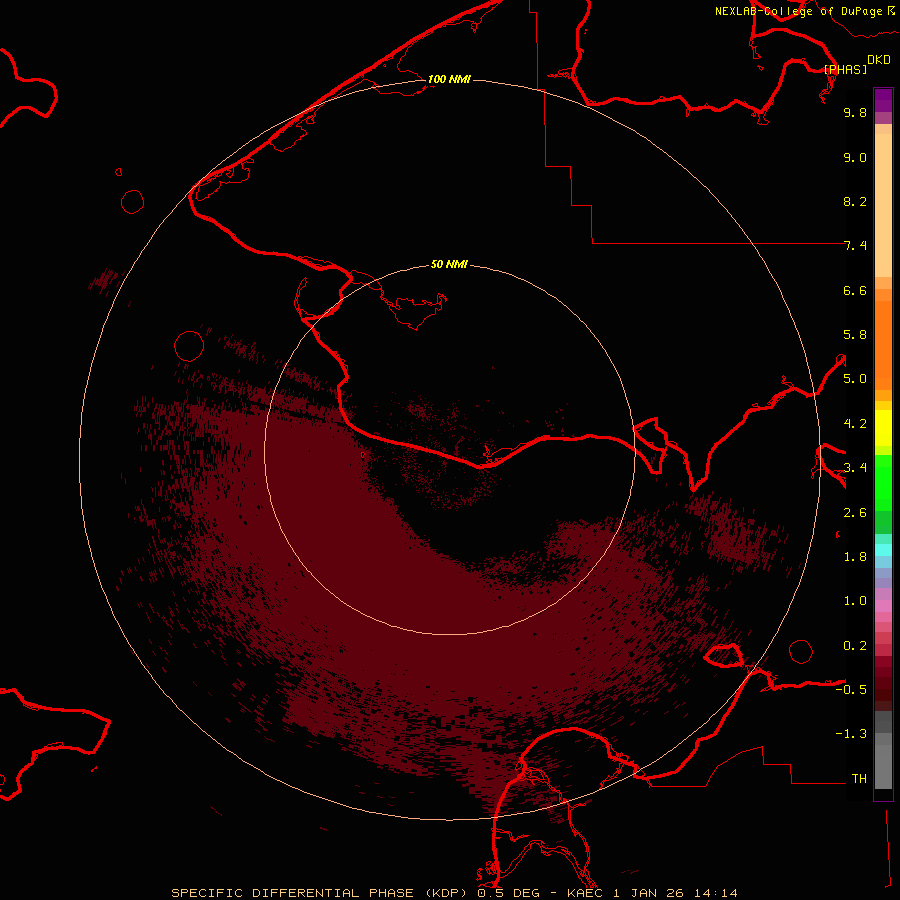Click the 0.5 DEG elevation text
This screenshot has height=900, width=900.
510,893
